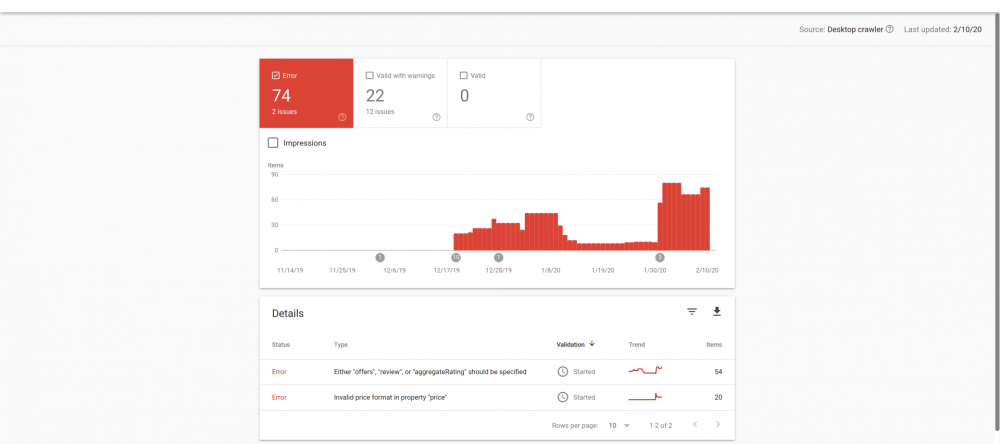This screenshot has height=444, width=1000.
Task: Click timeline marker labeled 3 near 1/30/20
Action: coord(660,257)
